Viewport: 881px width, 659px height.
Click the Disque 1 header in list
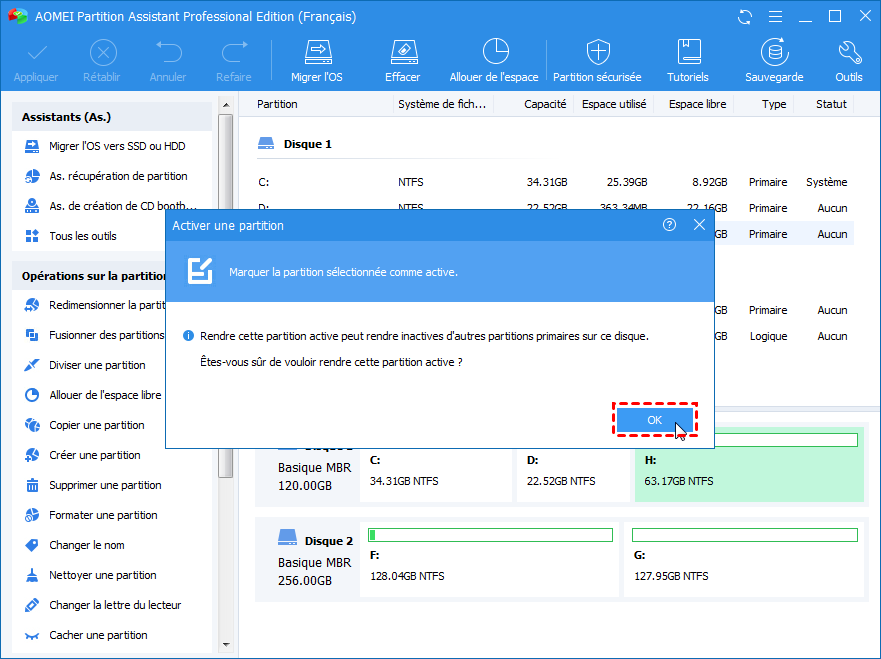[307, 144]
